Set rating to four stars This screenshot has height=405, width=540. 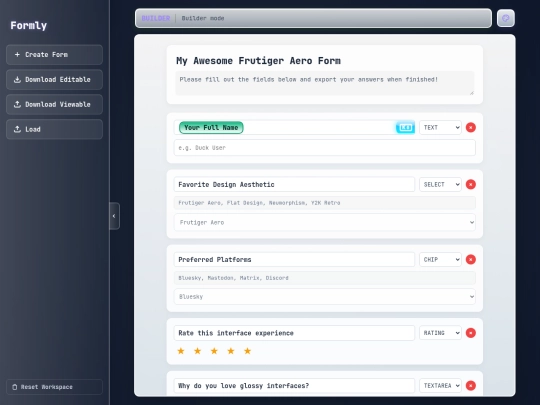tap(231, 351)
